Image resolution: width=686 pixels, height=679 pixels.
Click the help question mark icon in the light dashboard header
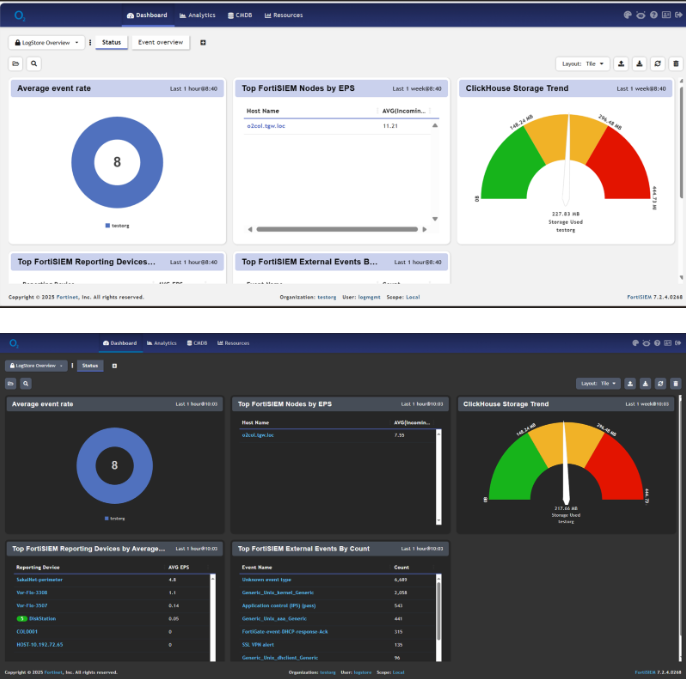click(654, 15)
